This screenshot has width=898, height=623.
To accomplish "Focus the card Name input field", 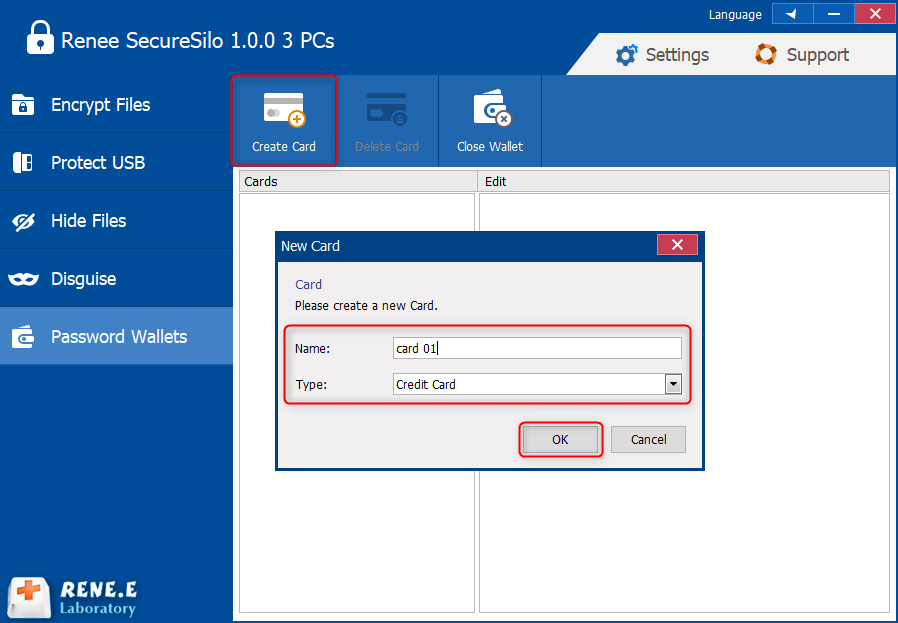I will (x=536, y=348).
